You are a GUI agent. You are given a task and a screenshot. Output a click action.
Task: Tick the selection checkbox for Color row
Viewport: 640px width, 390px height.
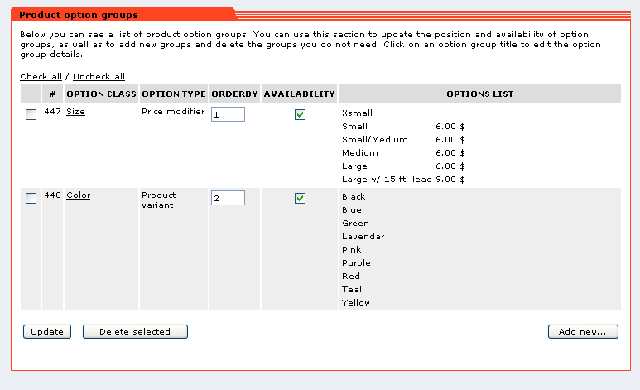coord(31,198)
